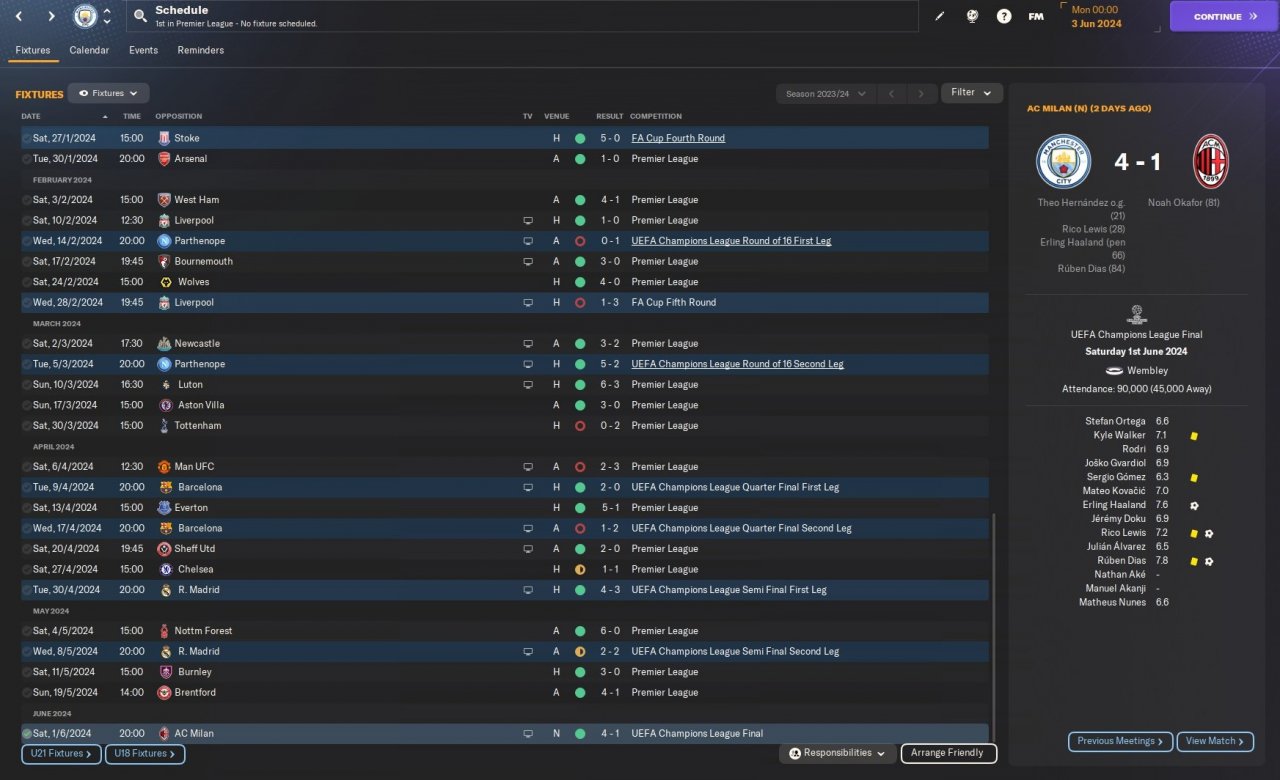Click the Wolves club badge
Viewport: 1280px width, 780px height.
(164, 282)
